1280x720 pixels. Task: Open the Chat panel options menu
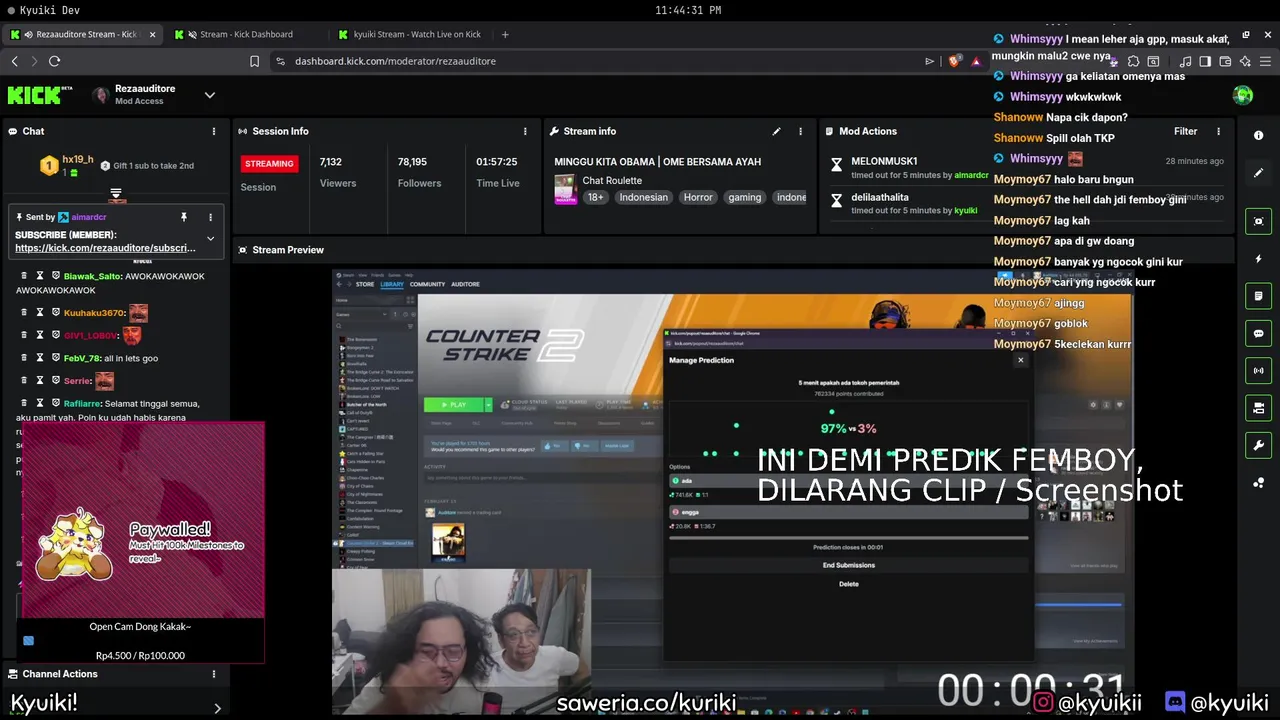213,131
